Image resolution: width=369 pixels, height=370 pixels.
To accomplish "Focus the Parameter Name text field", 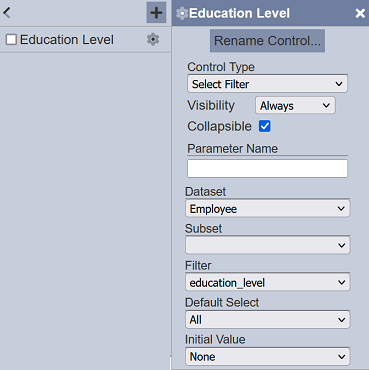I will tap(267, 168).
